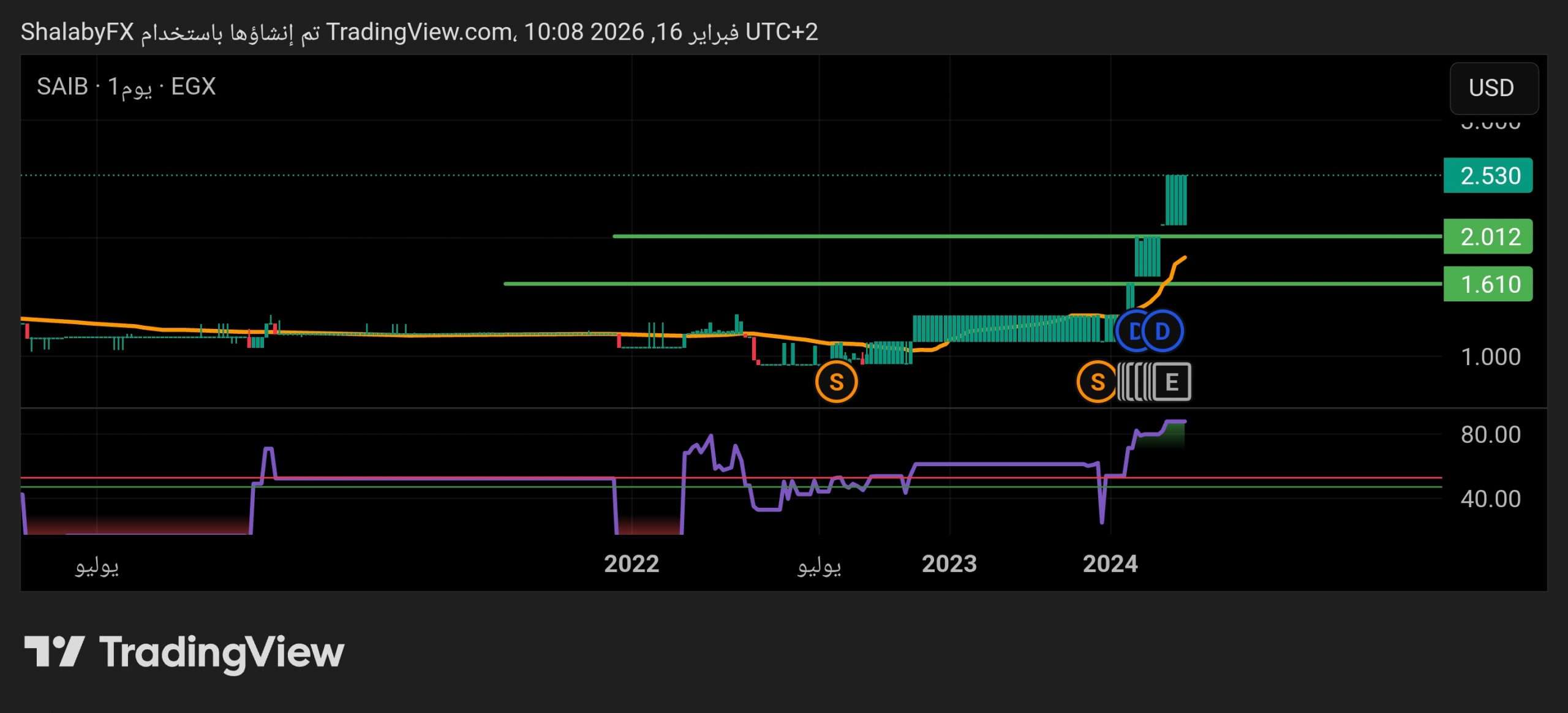Click the orange S split marker near 2024
Image resolution: width=1568 pixels, height=713 pixels.
1096,382
